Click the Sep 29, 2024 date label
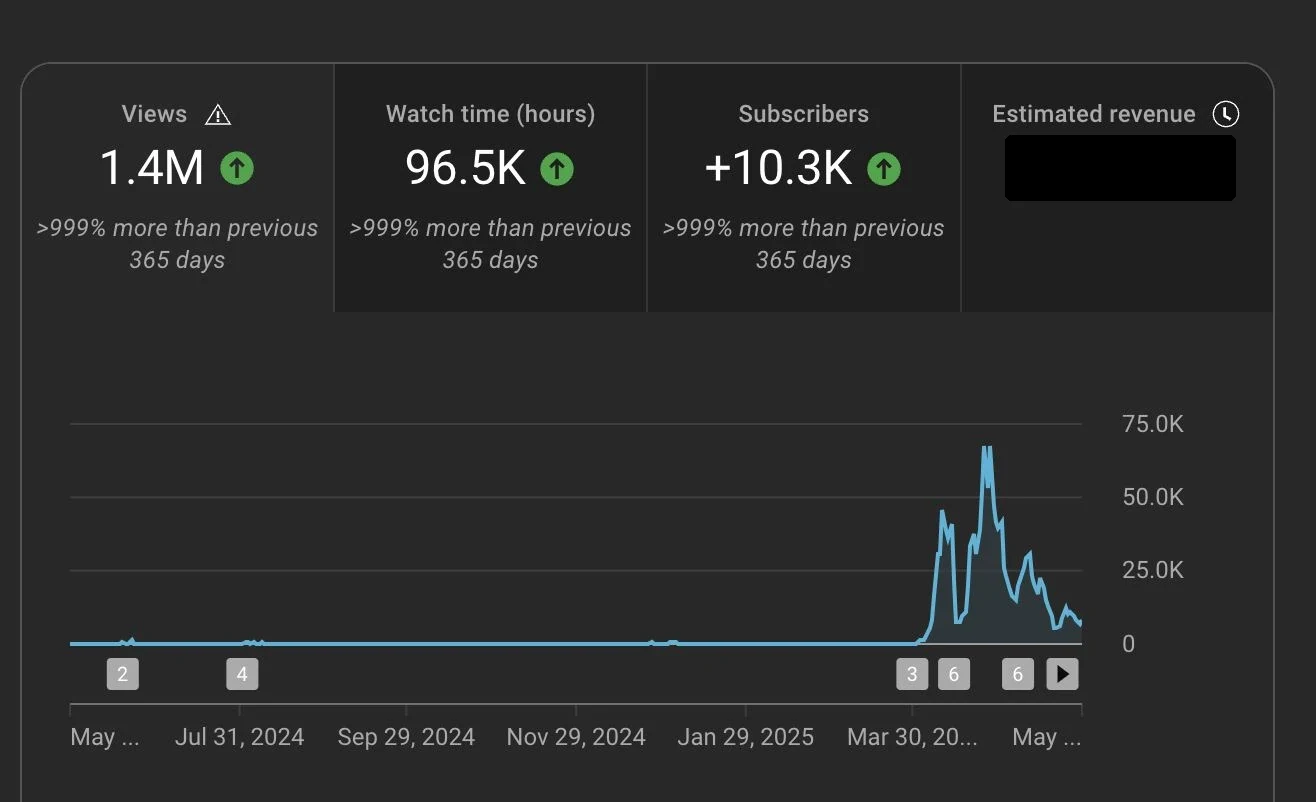The image size is (1316, 802). coord(406,738)
